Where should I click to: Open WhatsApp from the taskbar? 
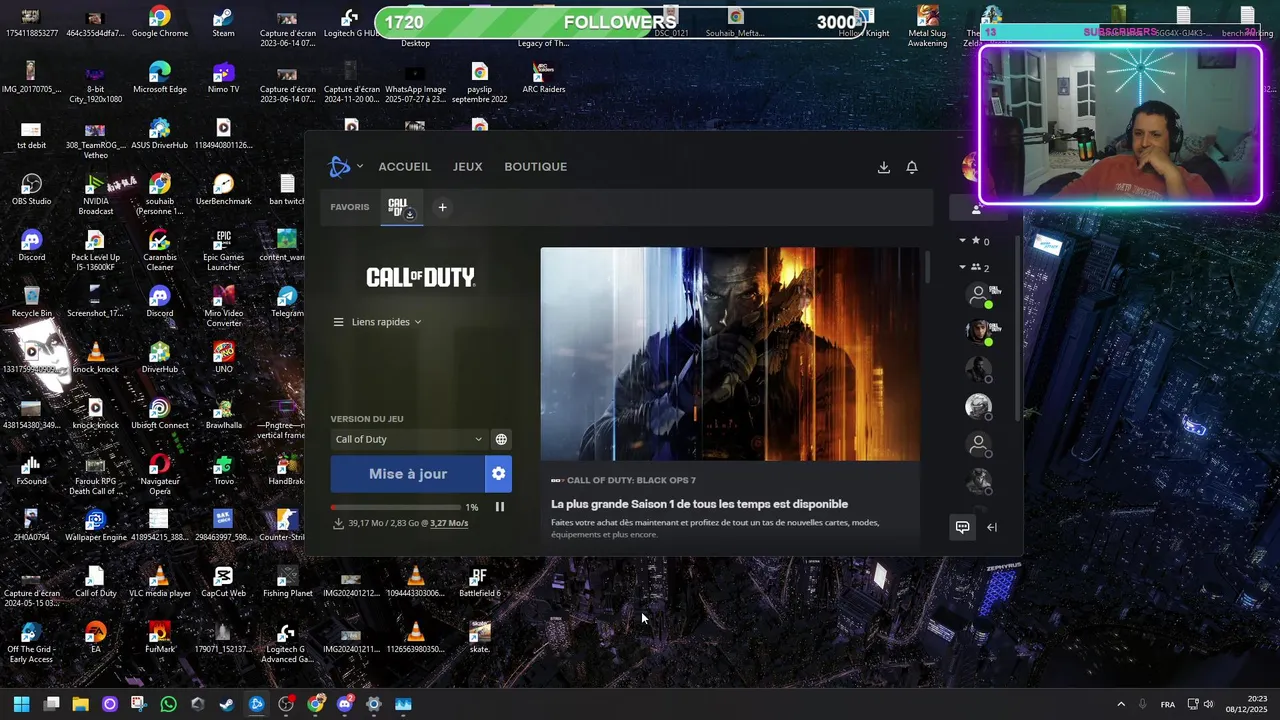[168, 704]
